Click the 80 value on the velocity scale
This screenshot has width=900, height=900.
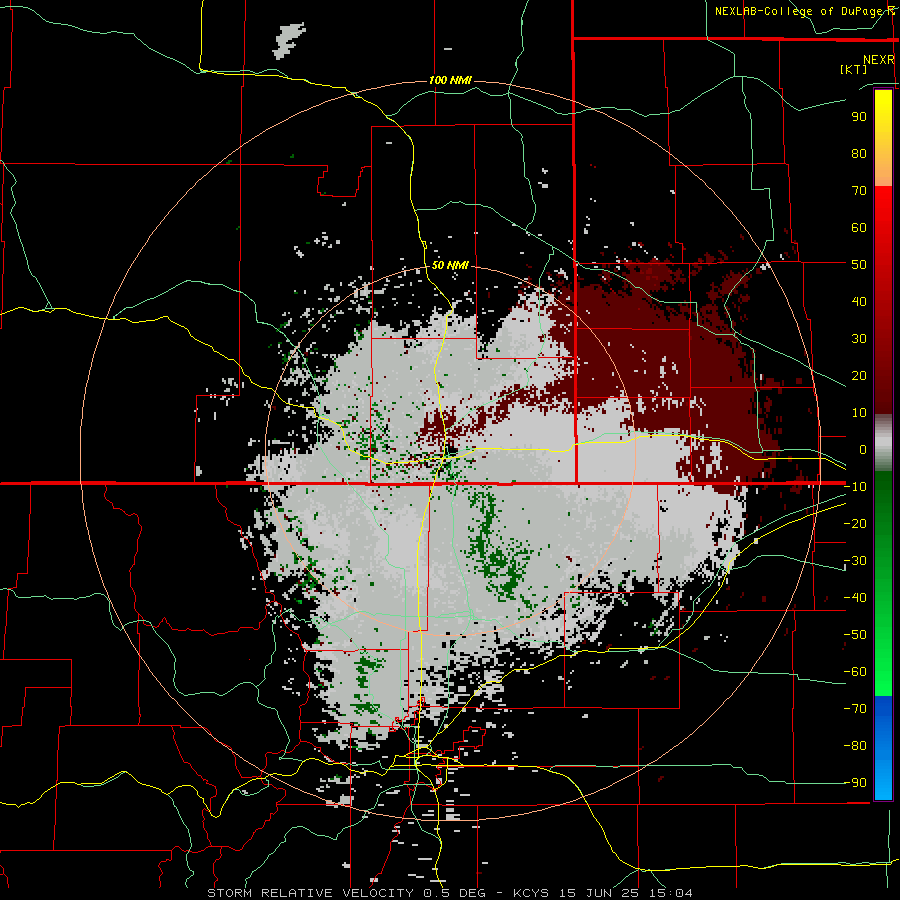(x=859, y=154)
